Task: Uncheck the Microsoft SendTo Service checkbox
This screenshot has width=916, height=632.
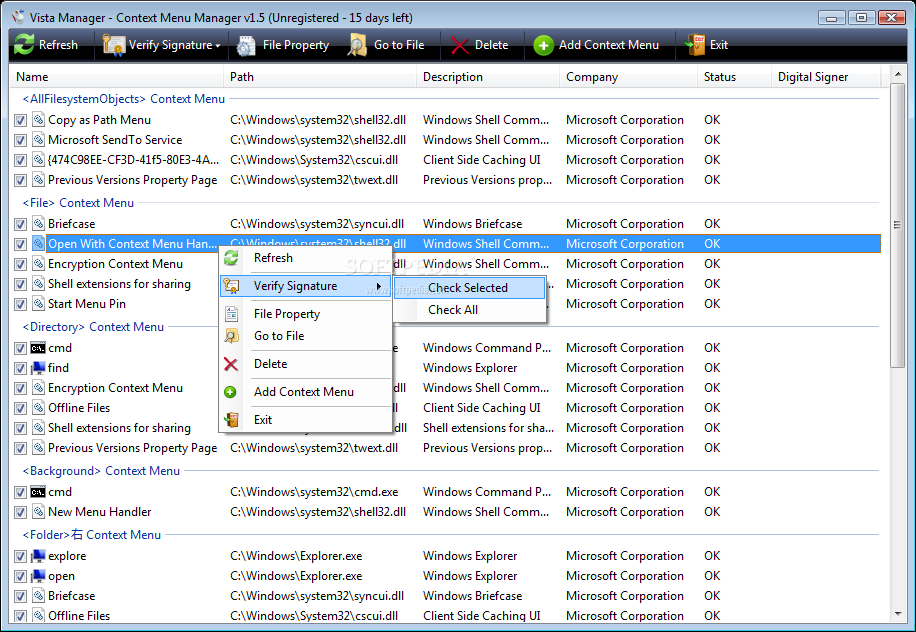Action: 20,140
